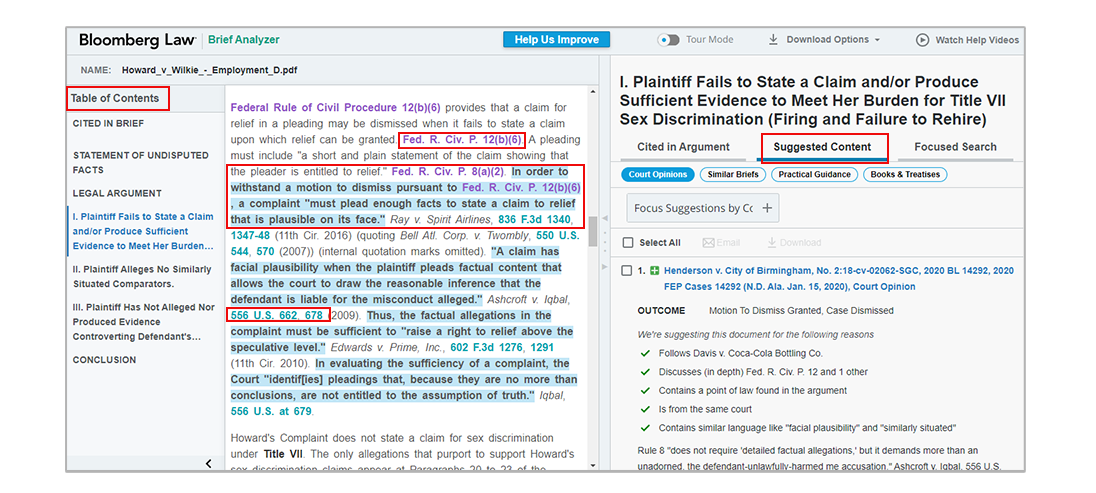Open the Fed. R. Civ. P. 8(a)(2) citation
Image resolution: width=1096 pixels, height=493 pixels.
coord(448,171)
